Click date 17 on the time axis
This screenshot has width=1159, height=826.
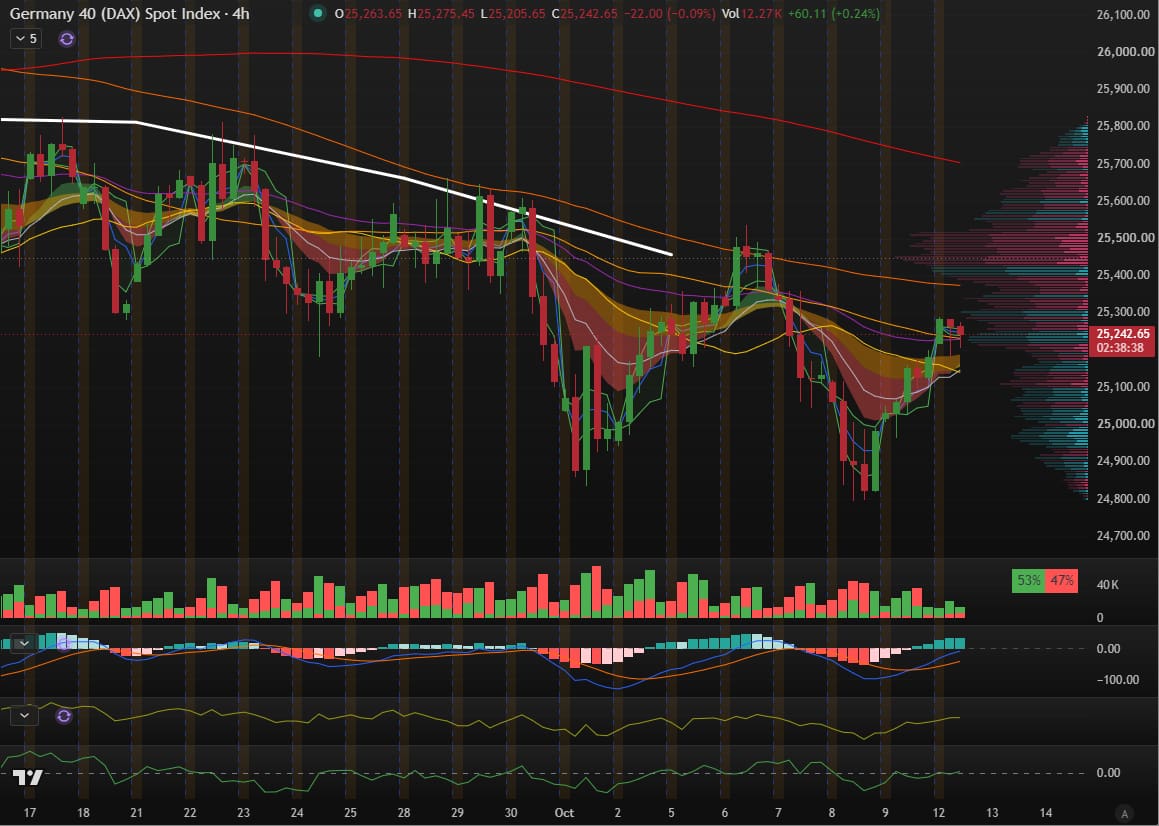coord(30,813)
